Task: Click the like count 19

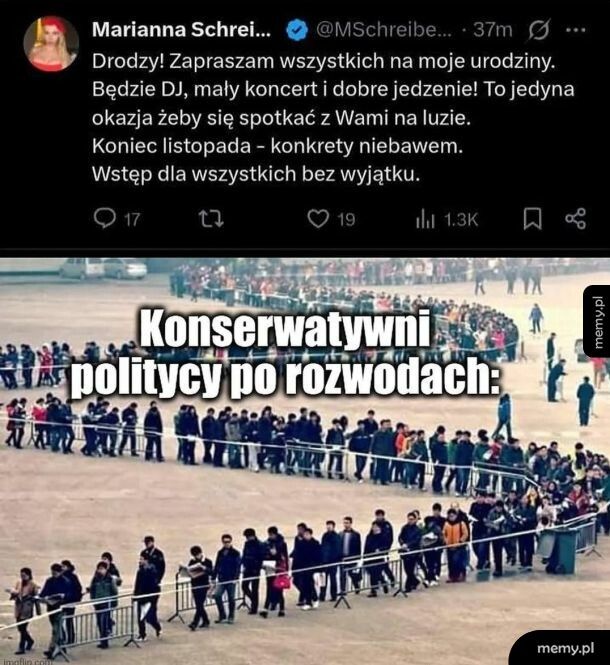Action: (346, 220)
